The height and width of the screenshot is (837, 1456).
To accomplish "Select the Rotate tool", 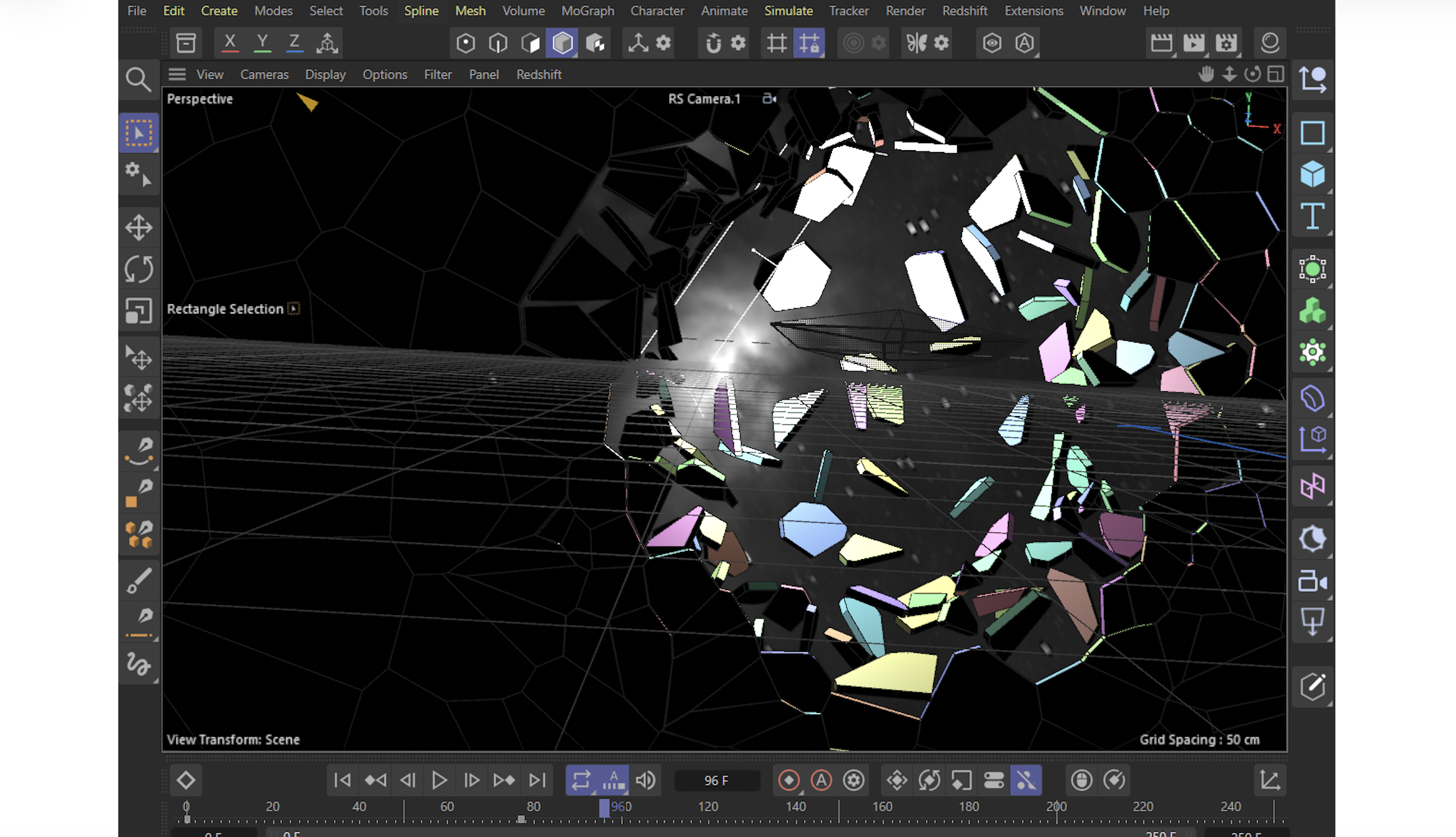I will pyautogui.click(x=138, y=269).
